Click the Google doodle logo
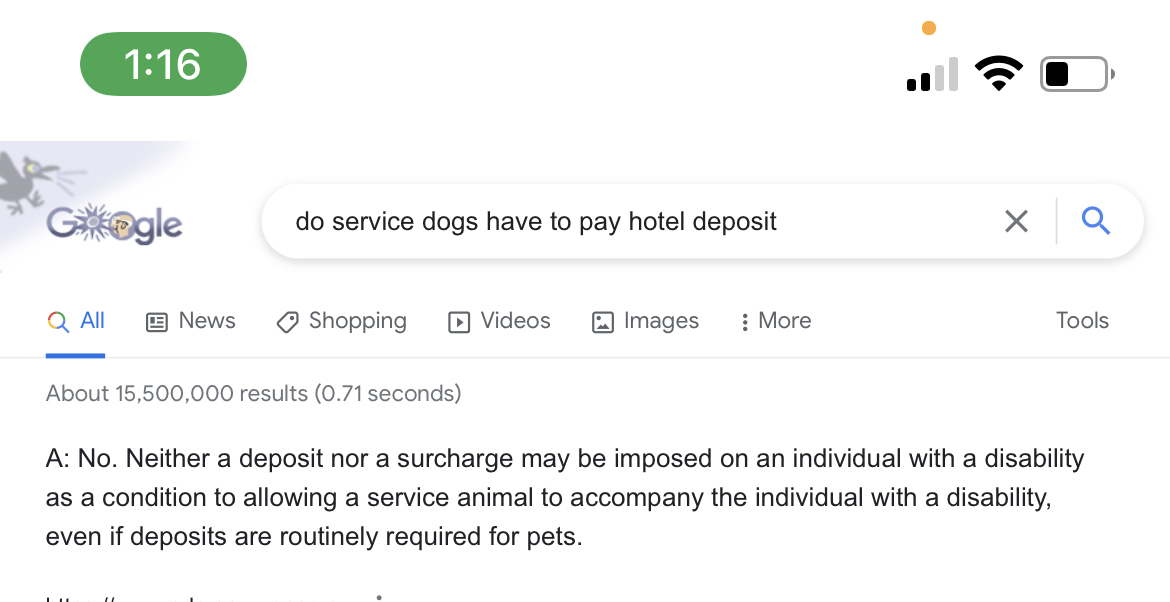Screen dimensions: 1170x602 point(113,222)
